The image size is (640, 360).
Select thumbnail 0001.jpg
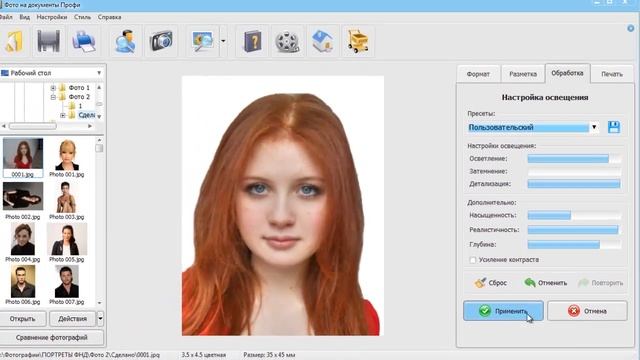pyautogui.click(x=23, y=157)
